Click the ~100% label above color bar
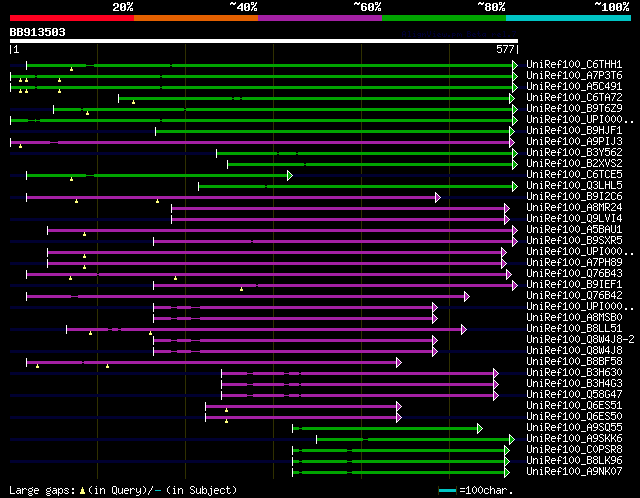 (x=612, y=7)
